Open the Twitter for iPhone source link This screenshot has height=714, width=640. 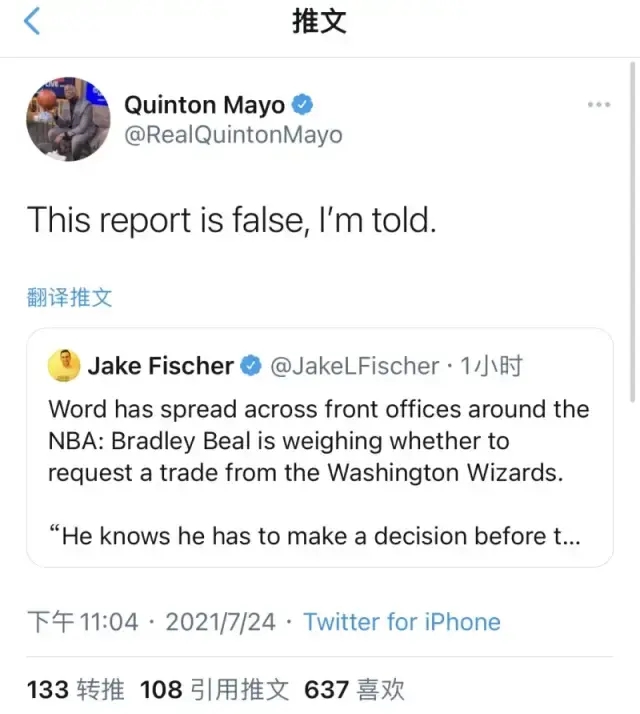402,622
